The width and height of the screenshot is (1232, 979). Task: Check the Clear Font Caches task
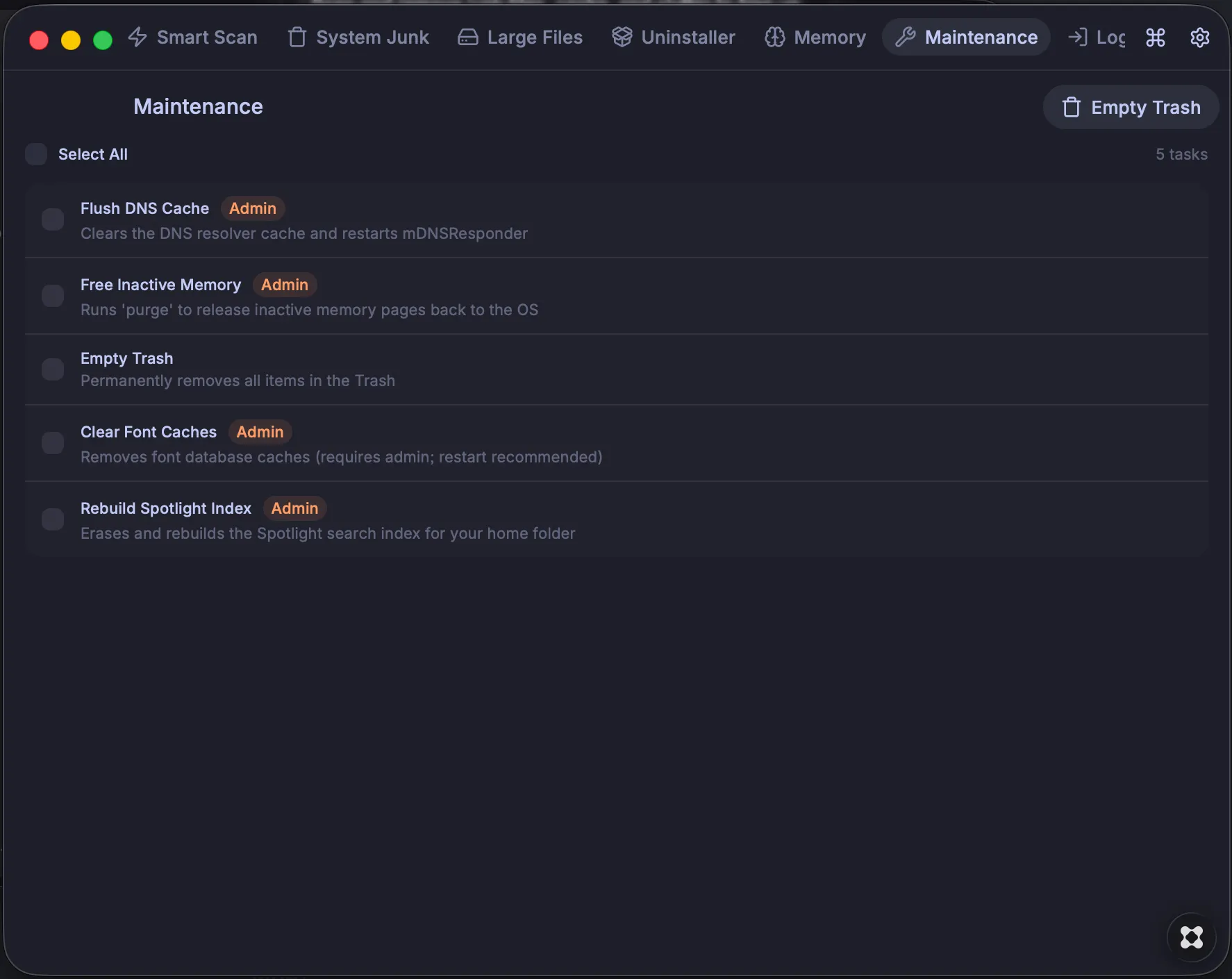click(53, 443)
